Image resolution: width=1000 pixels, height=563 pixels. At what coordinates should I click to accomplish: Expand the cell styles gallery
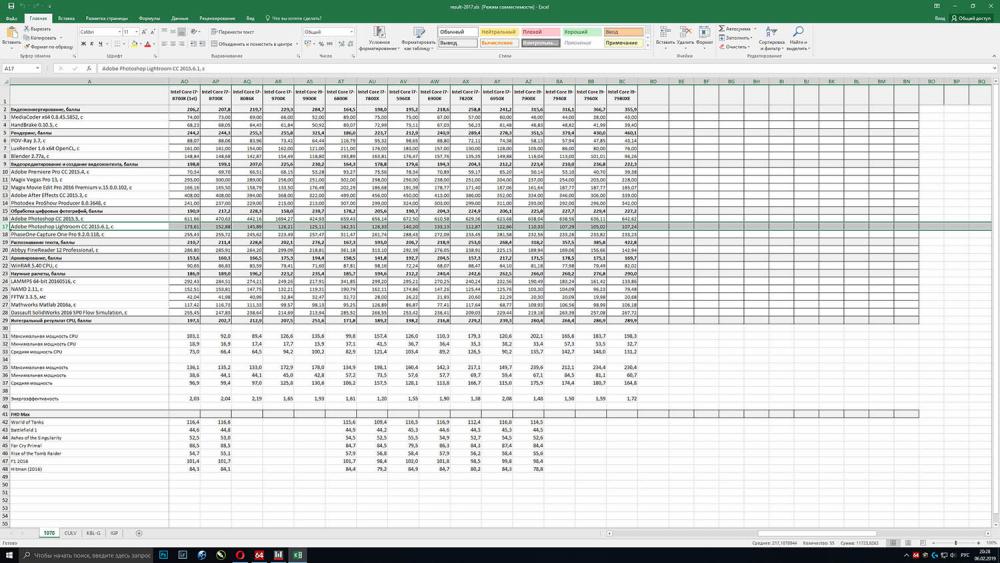tap(647, 45)
